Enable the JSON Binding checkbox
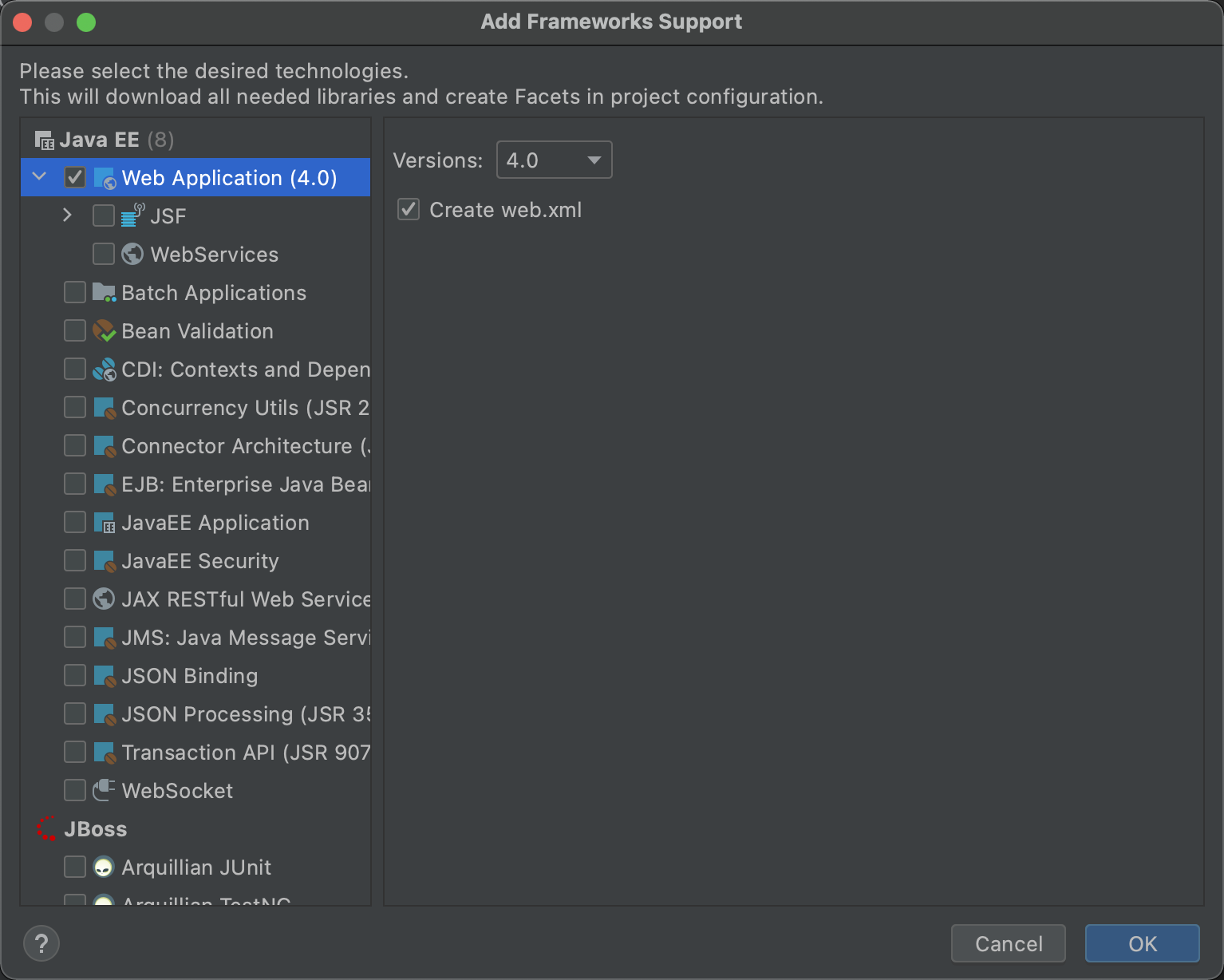This screenshot has width=1224, height=980. pos(75,675)
